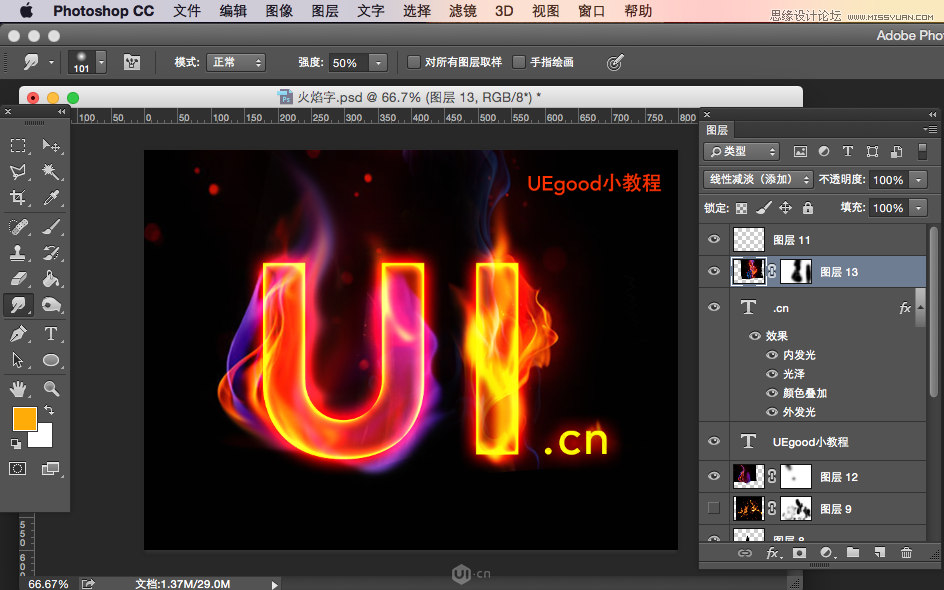This screenshot has width=944, height=590.
Task: Select the Spot Healing Brush tool
Action: pos(18,226)
